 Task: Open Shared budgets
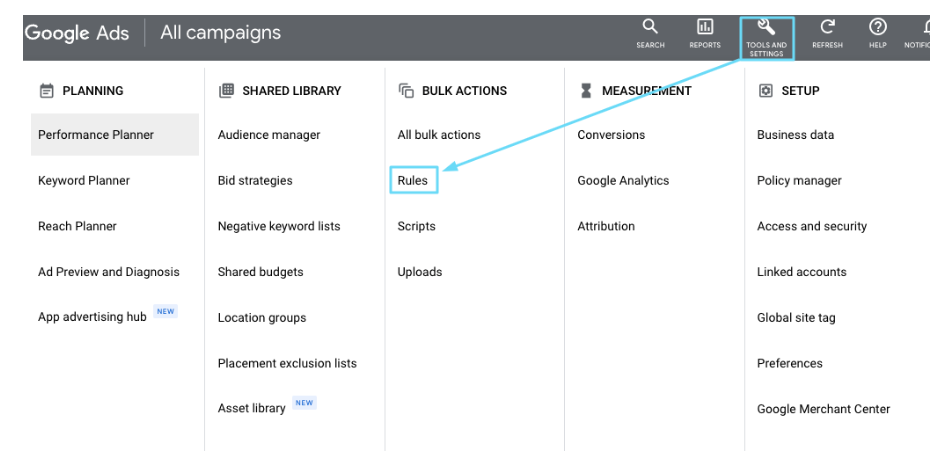[x=261, y=272]
